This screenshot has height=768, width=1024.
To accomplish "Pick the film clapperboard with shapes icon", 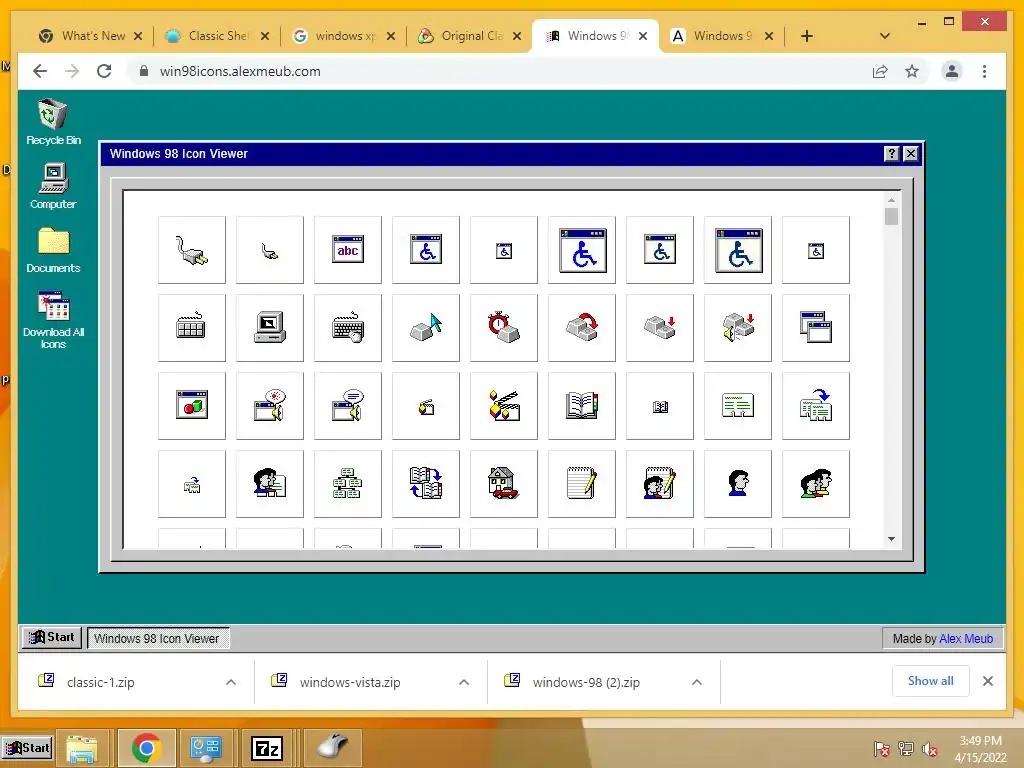I will pyautogui.click(x=504, y=406).
